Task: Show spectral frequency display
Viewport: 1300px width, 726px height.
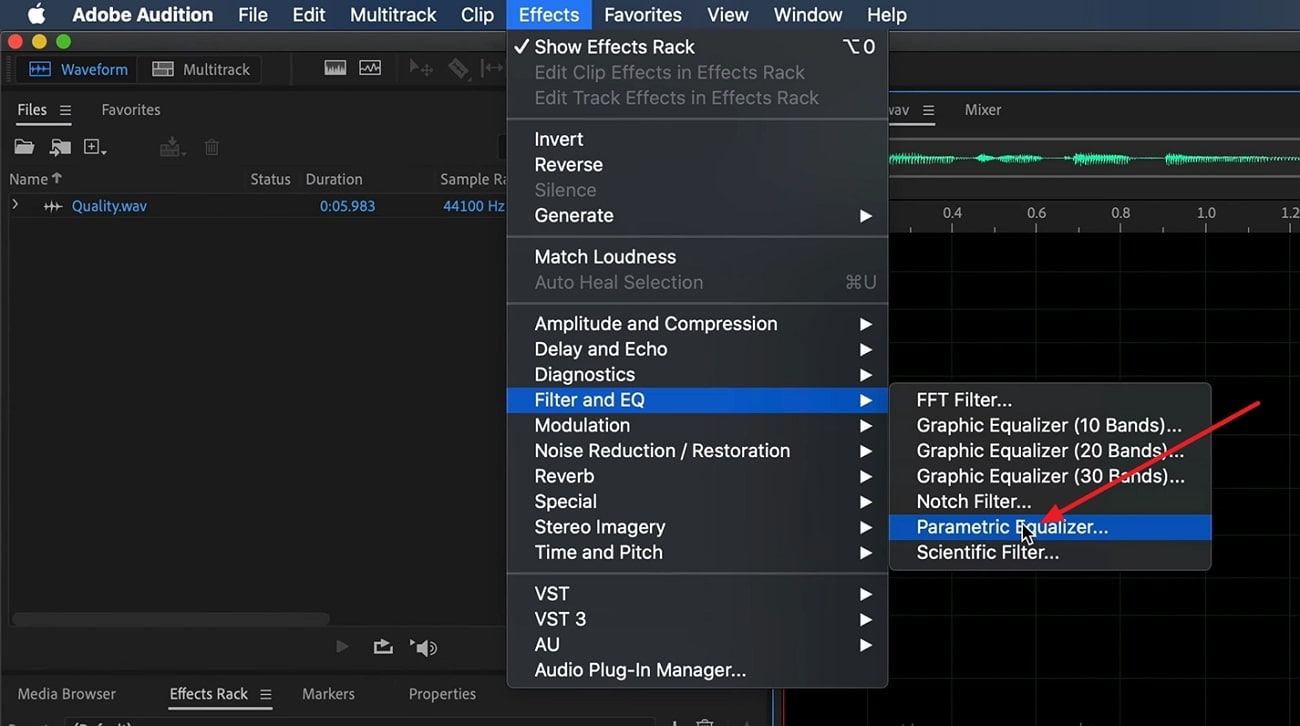Action: (x=335, y=68)
